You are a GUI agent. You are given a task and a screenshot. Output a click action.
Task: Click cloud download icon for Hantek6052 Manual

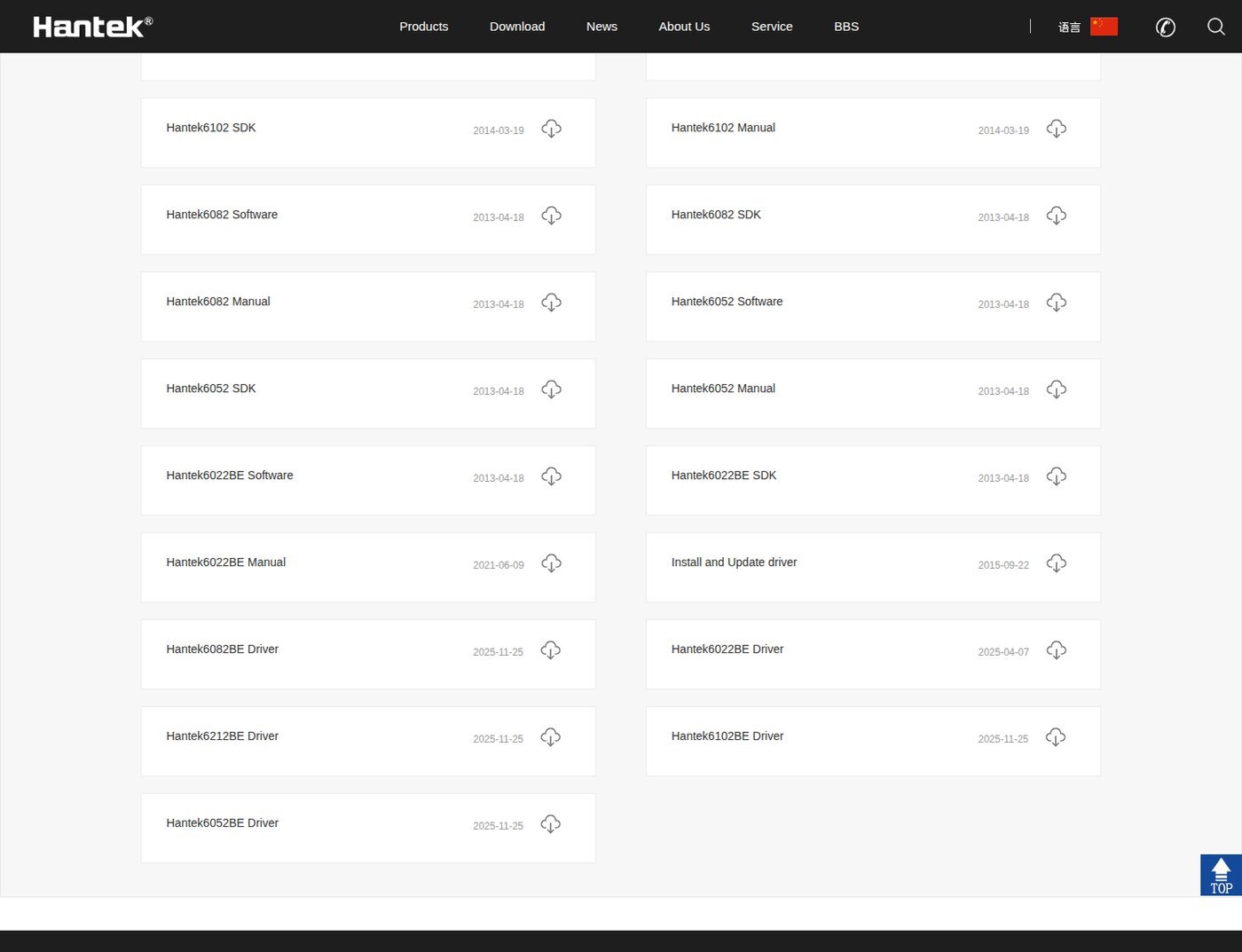(x=1056, y=389)
